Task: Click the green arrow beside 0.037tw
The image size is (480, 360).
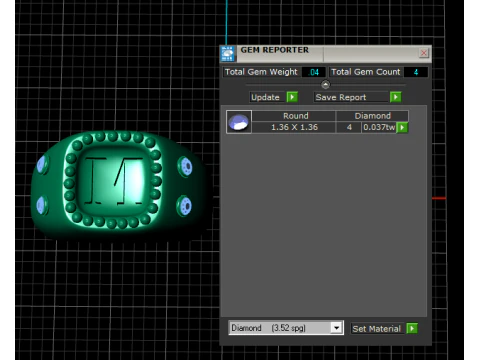Action: coord(402,127)
